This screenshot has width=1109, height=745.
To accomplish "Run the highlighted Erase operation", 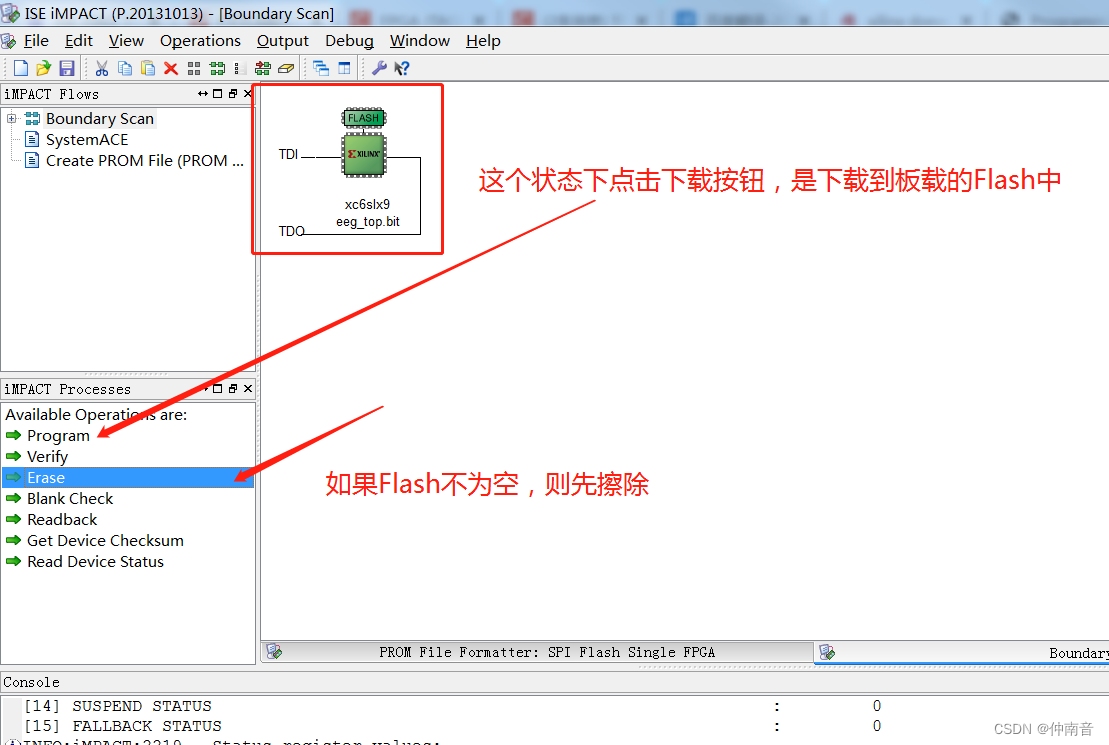I will [128, 478].
